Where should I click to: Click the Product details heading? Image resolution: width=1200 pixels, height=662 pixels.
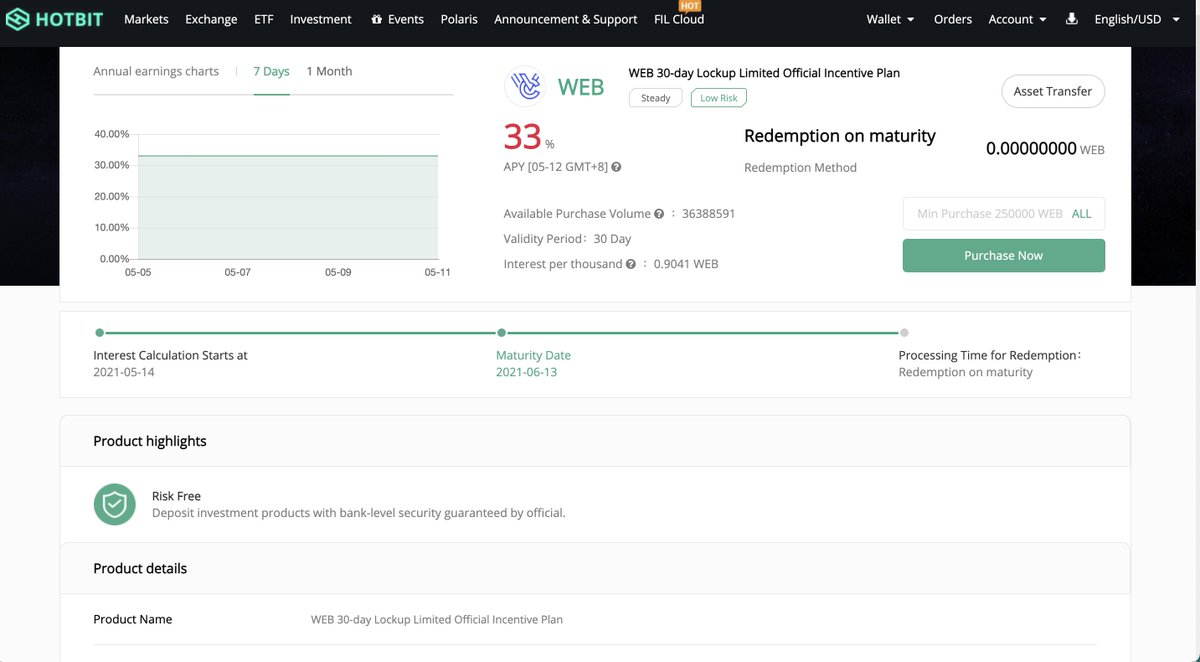click(140, 568)
